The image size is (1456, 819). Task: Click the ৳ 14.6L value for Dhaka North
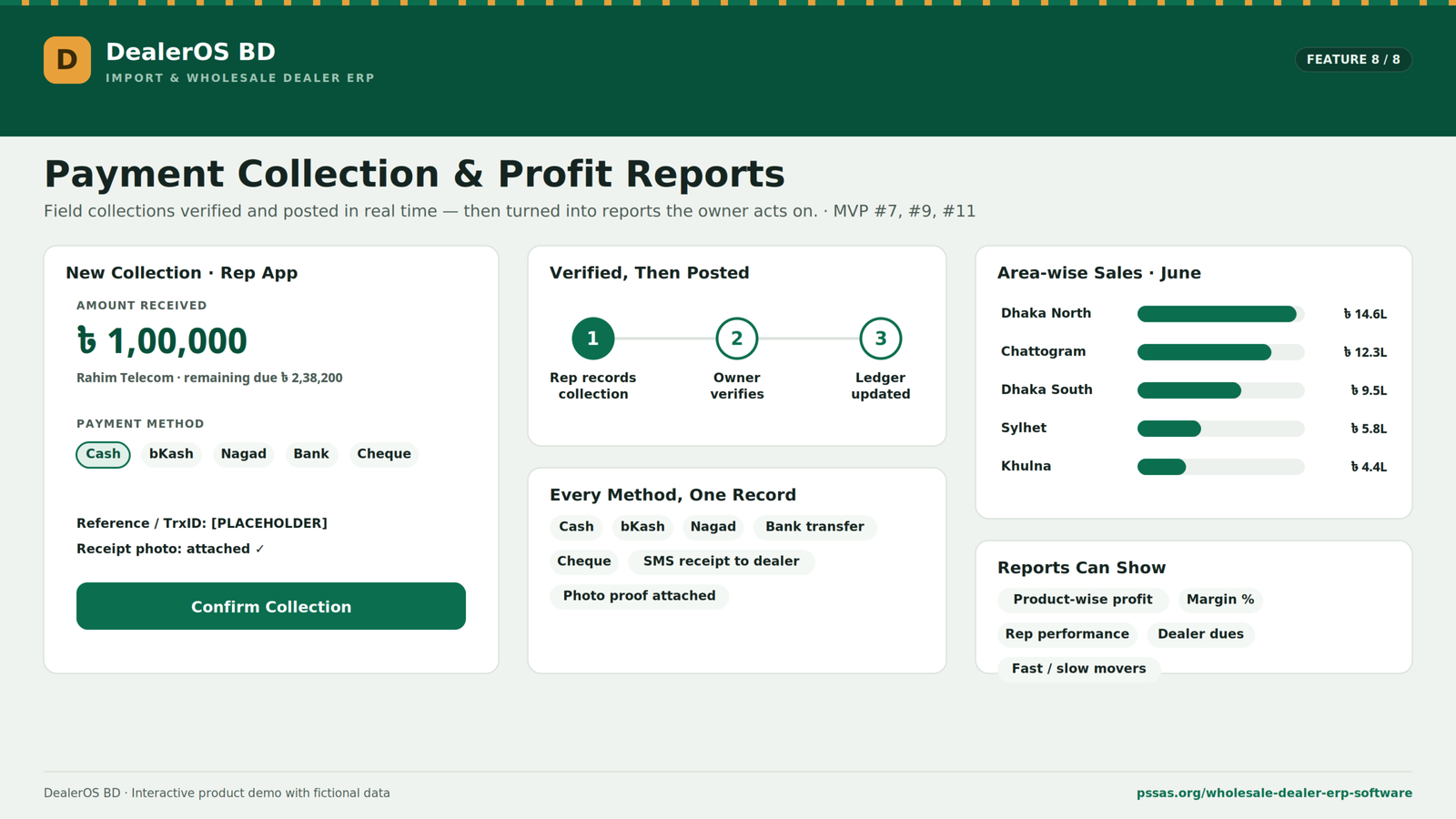(x=1365, y=314)
